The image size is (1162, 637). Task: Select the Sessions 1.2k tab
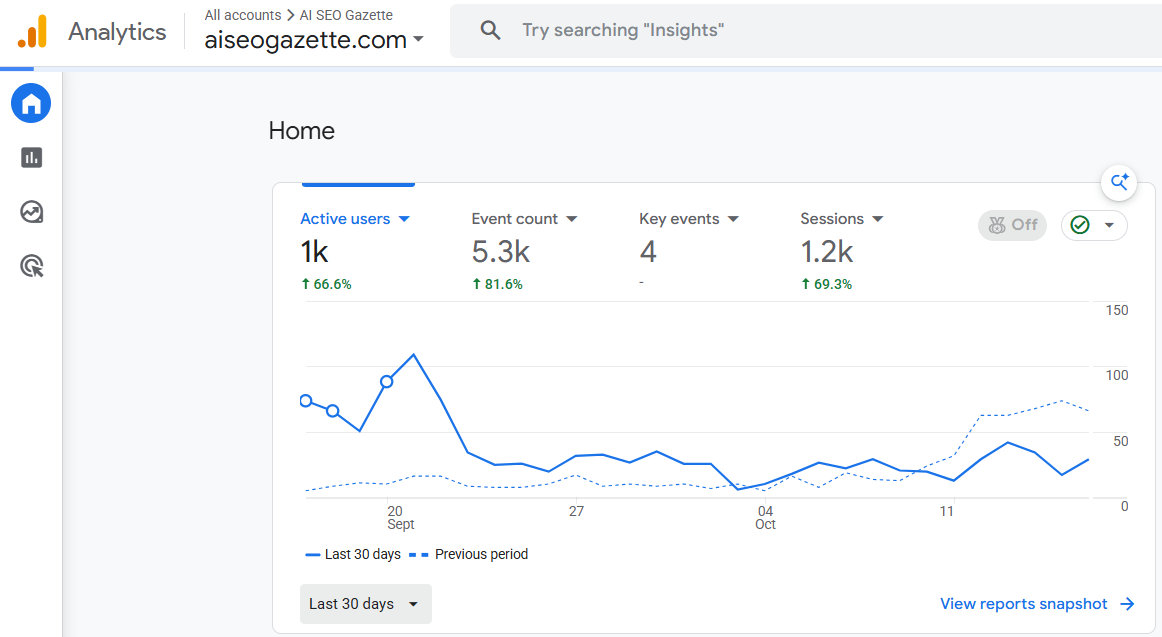click(842, 250)
